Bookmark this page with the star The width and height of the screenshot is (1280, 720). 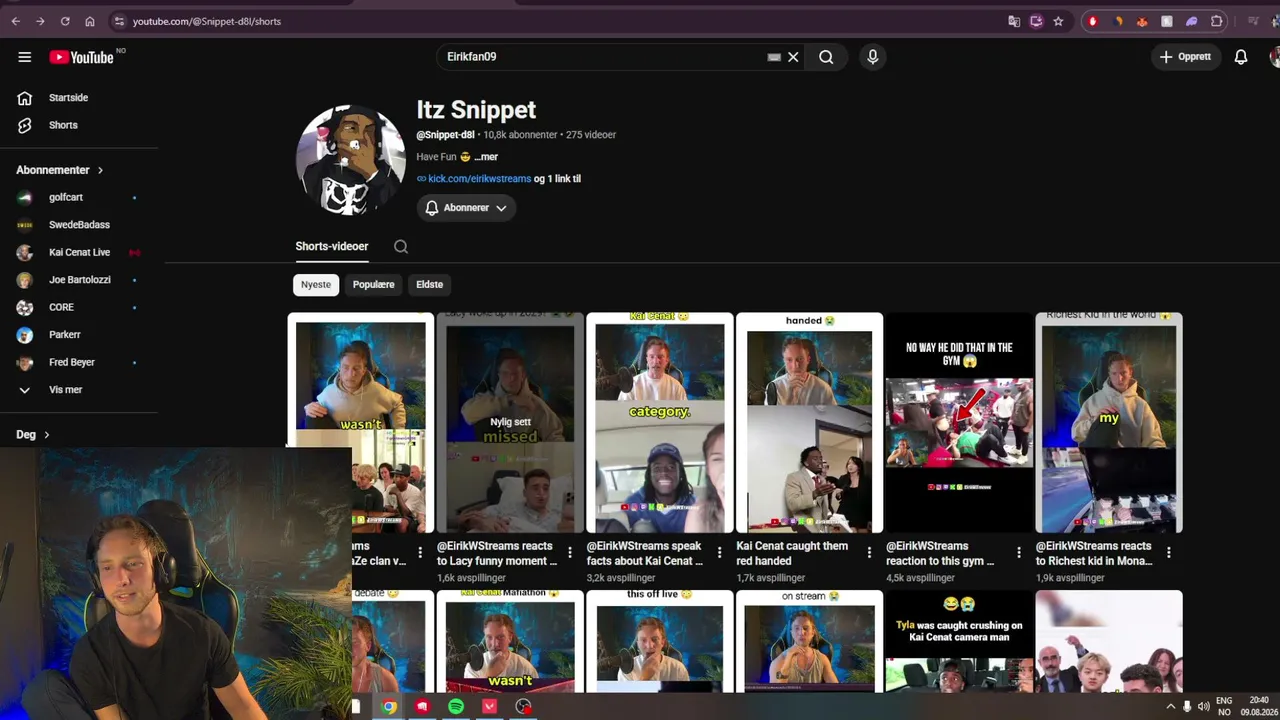[x=1058, y=21]
